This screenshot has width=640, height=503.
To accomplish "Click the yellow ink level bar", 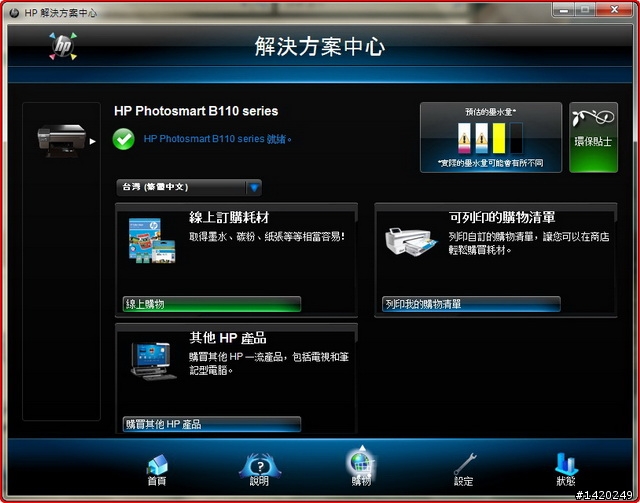I will (499, 138).
